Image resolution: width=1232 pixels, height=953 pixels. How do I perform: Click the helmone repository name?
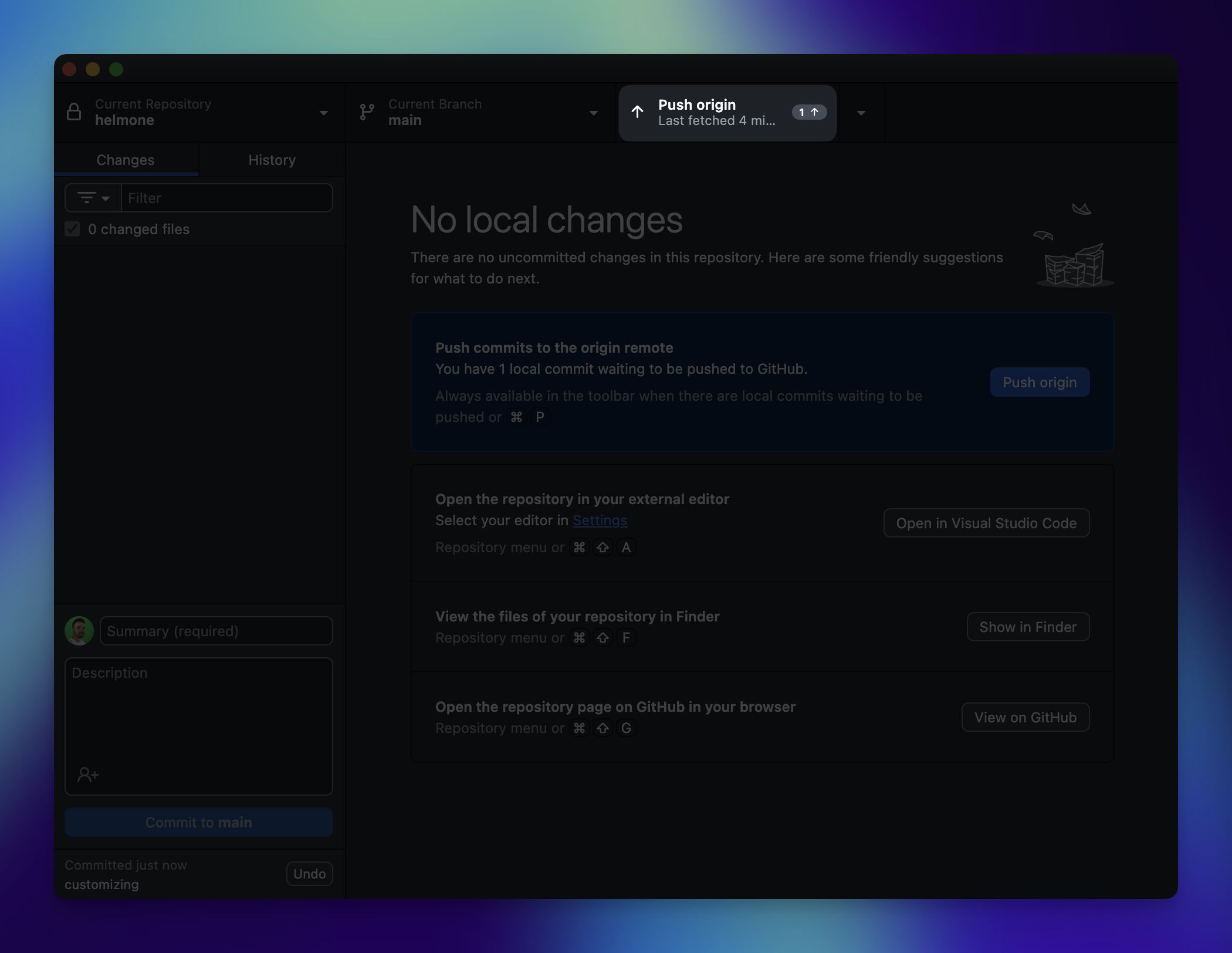124,120
